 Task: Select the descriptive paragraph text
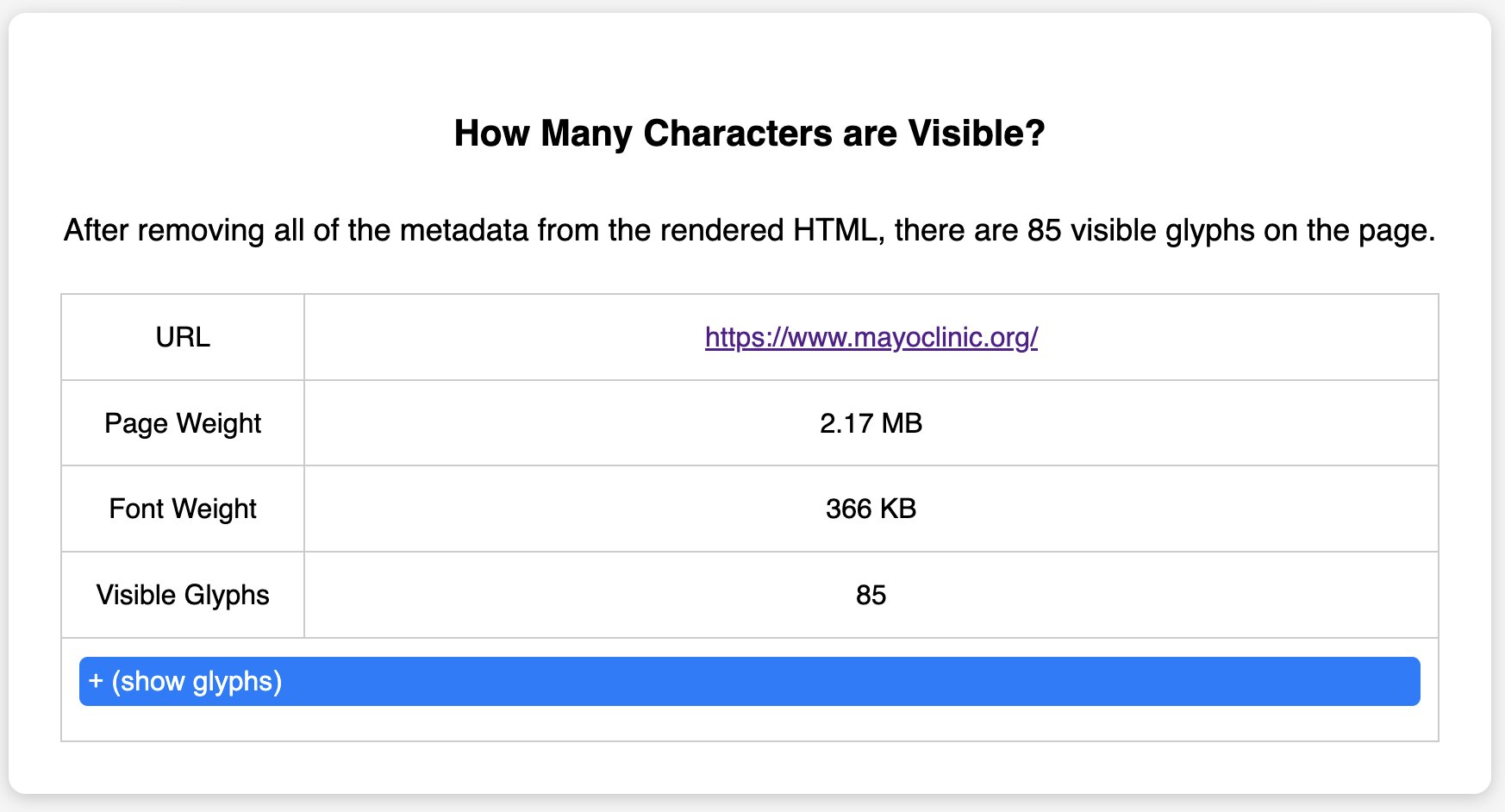(749, 229)
